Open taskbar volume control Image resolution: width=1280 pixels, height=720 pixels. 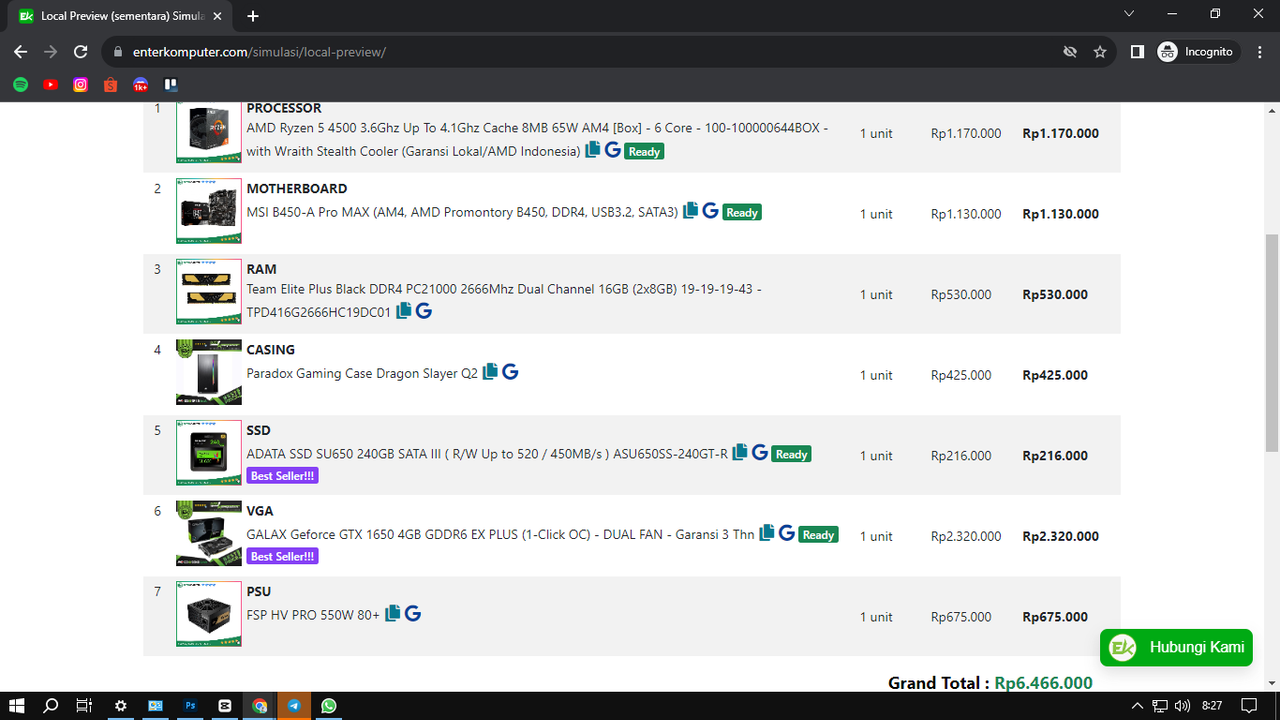(1183, 705)
